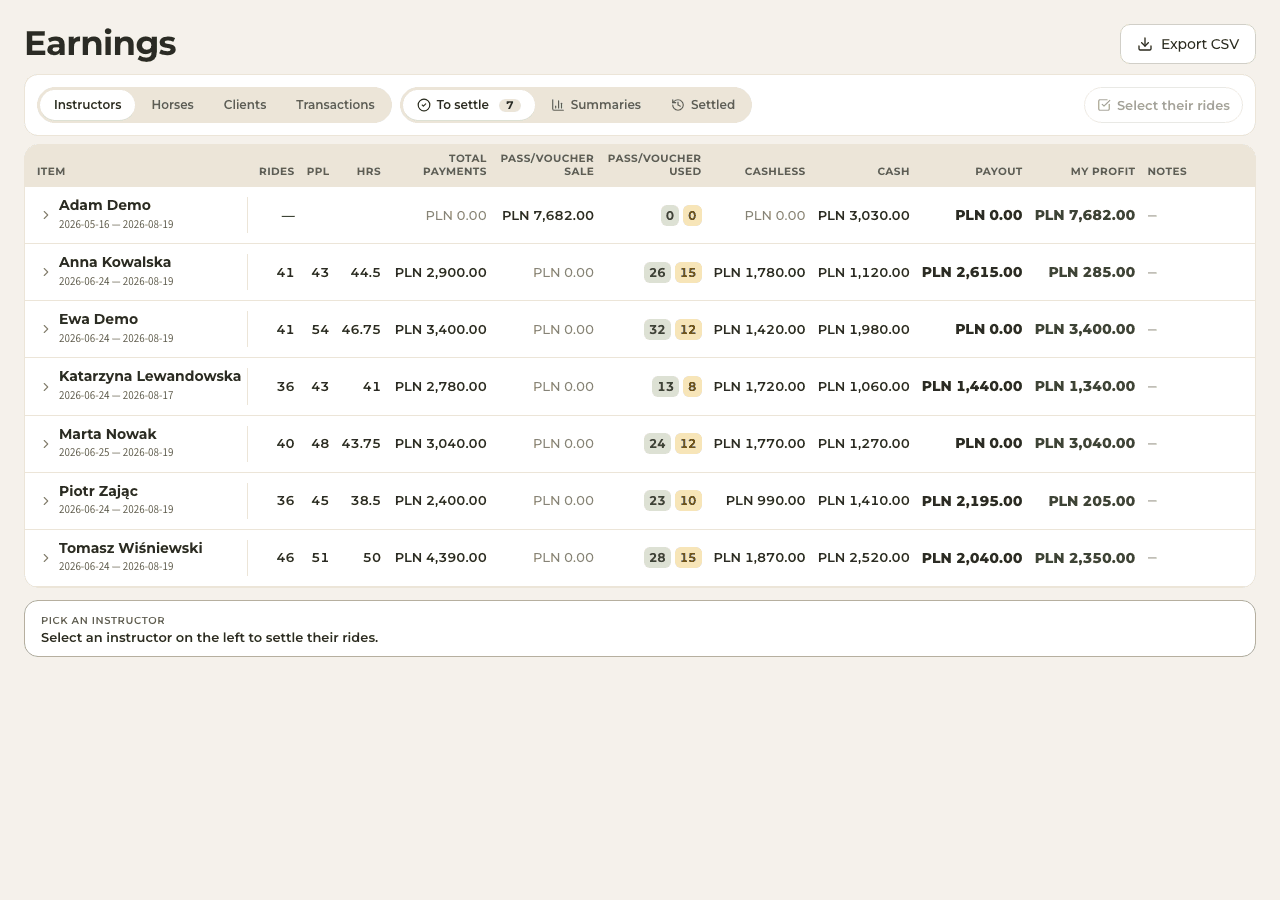
Task: Click the checkmark icon in To settle tab
Action: tap(424, 105)
